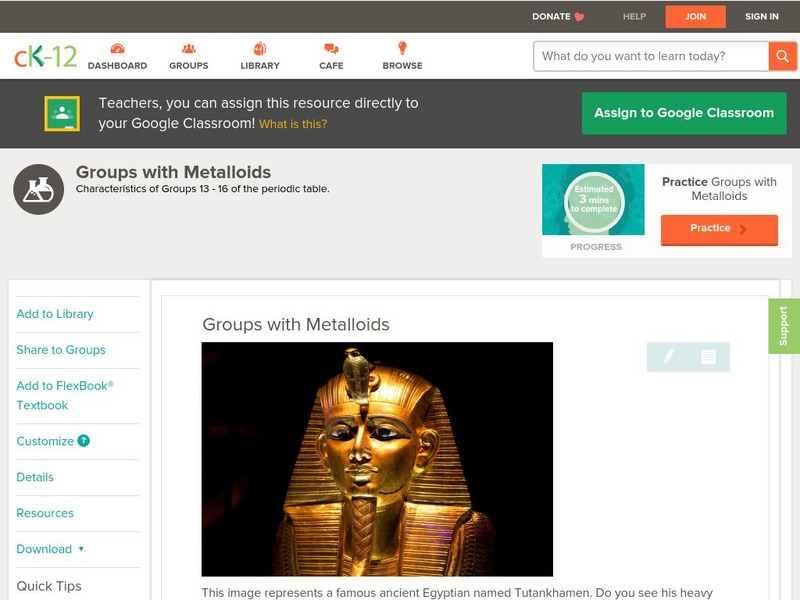Open the Resources link
This screenshot has height=600, width=800.
(45, 513)
